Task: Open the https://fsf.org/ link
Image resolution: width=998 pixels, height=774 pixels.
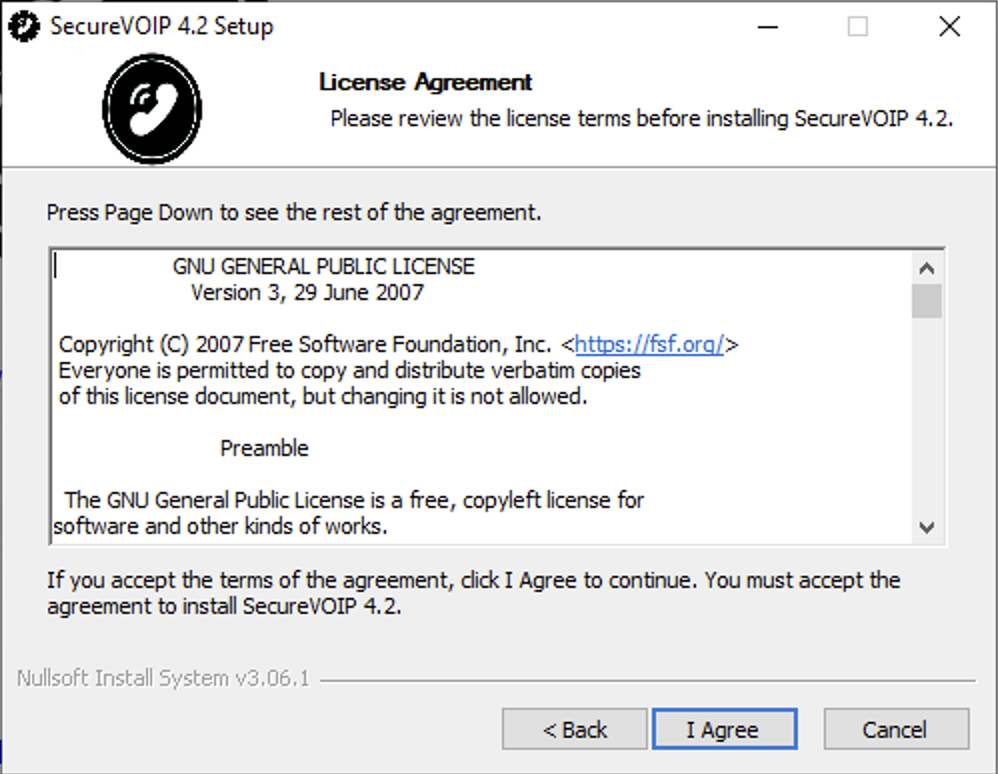Action: click(x=649, y=344)
